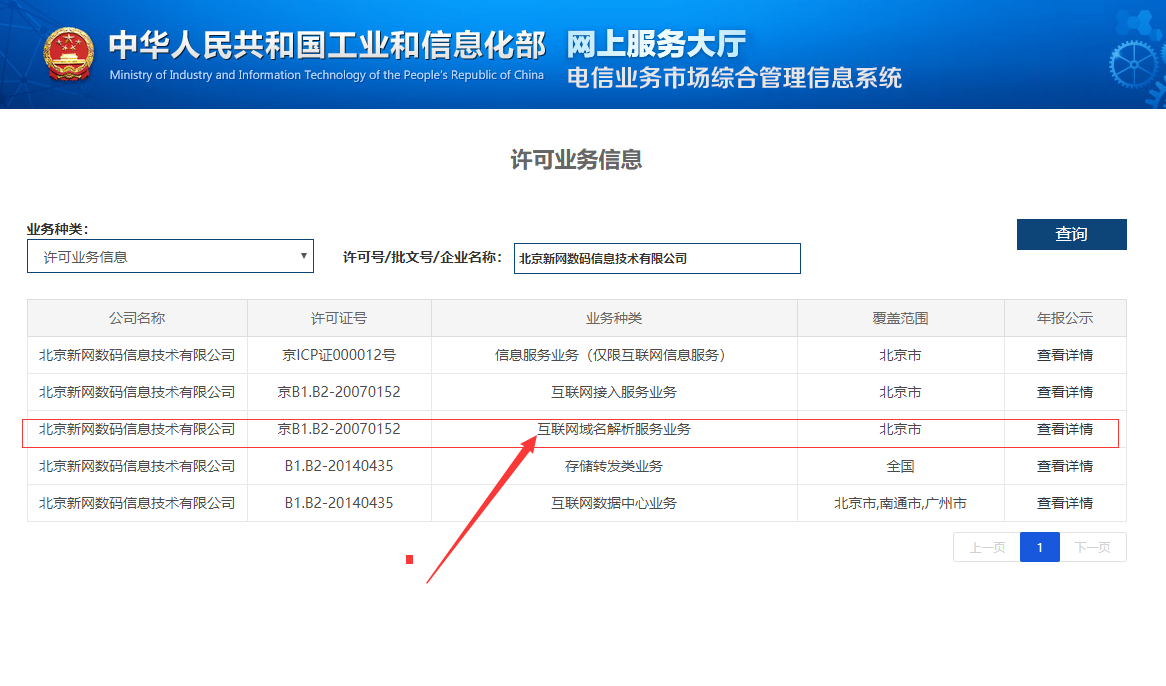
Task: Select B1.B2-20140435 in 互联网数据中心业务 row
Action: [339, 503]
